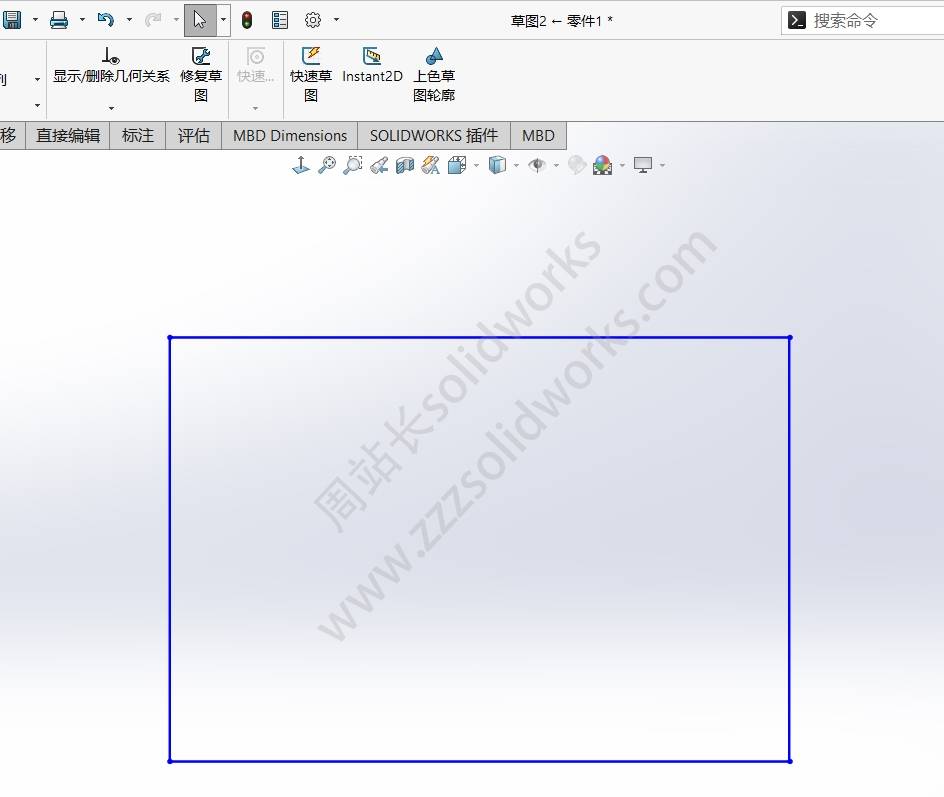This screenshot has width=944, height=797.
Task: Switch to the 直接编辑 tab
Action: click(x=67, y=135)
